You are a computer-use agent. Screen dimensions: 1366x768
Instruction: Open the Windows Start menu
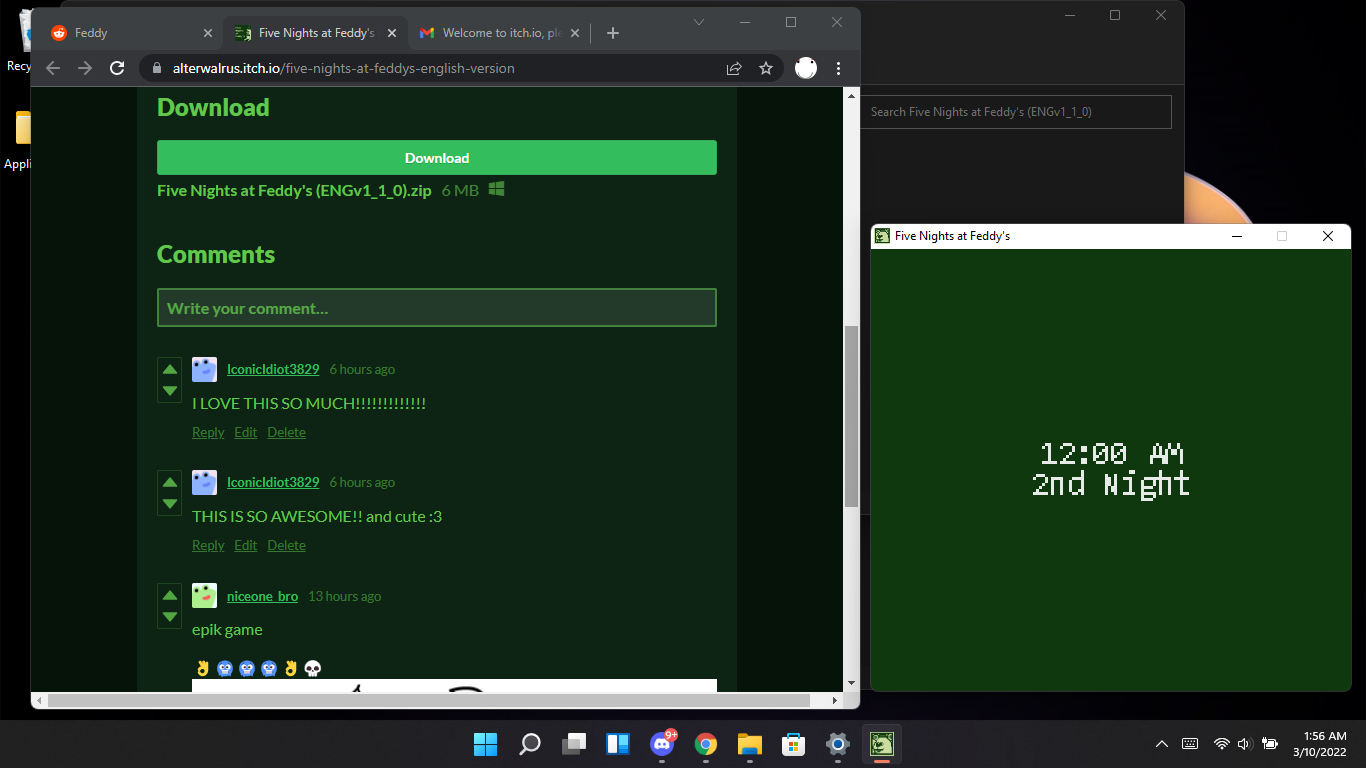(485, 744)
